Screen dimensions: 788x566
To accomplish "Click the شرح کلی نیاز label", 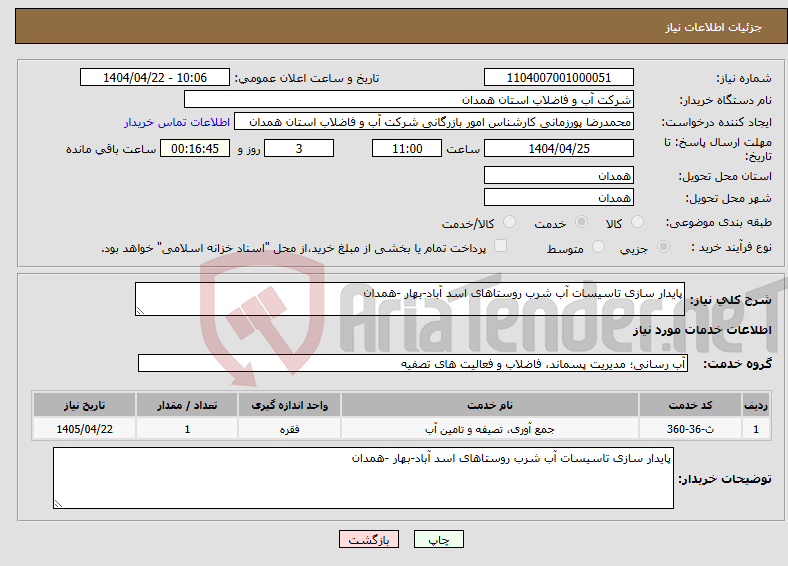I will coord(730,300).
